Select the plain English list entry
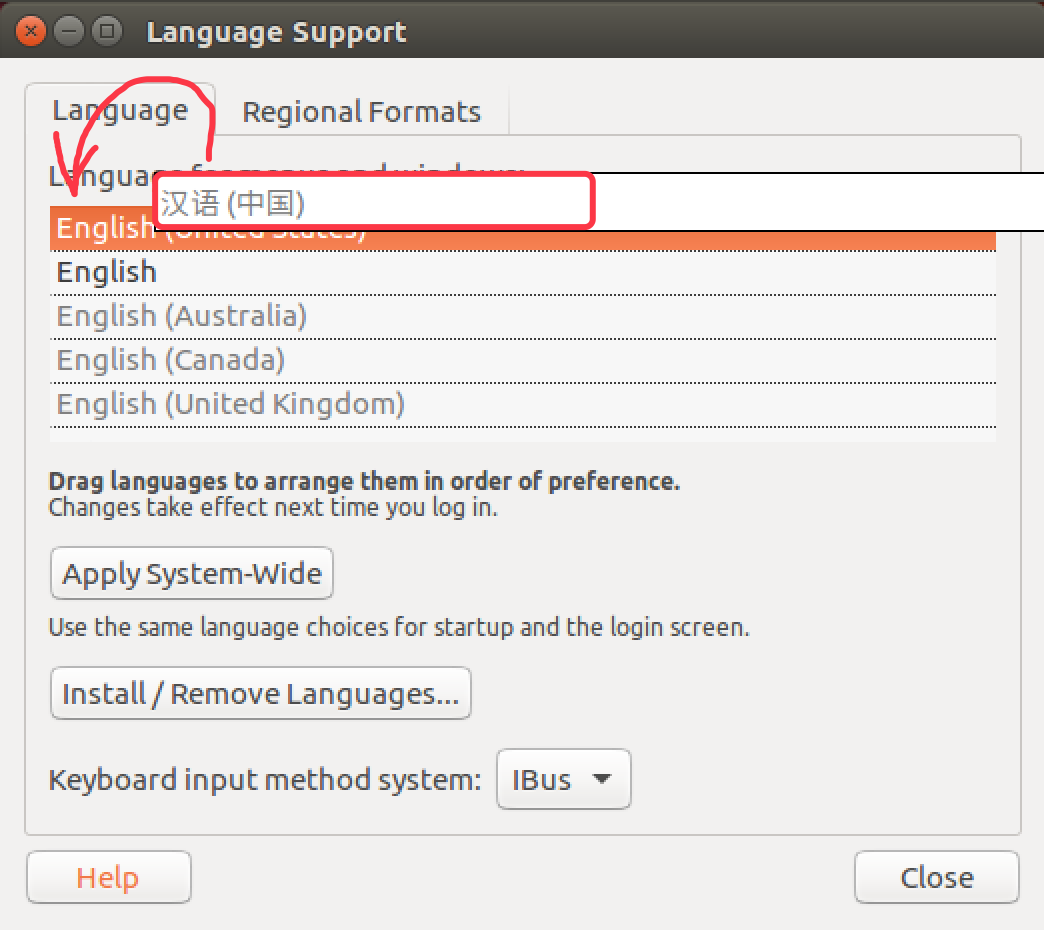Viewport: 1044px width, 930px height. click(107, 272)
